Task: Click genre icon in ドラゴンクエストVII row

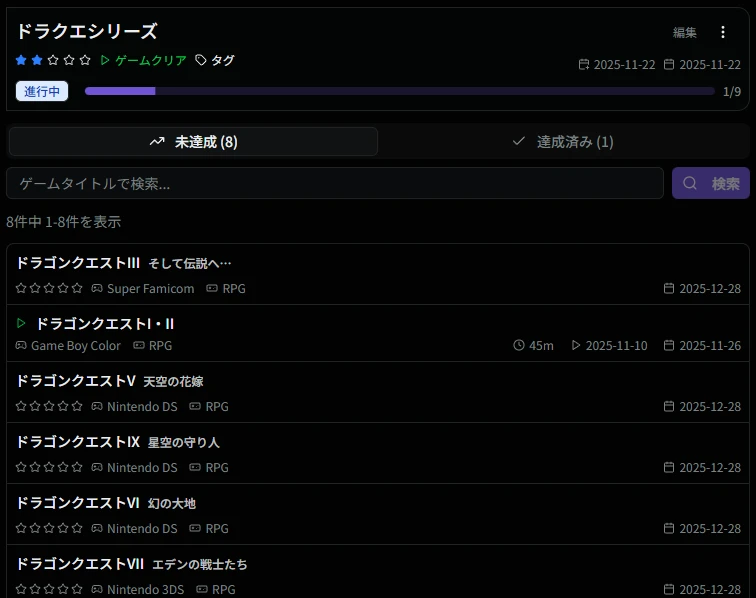Action: point(202,589)
